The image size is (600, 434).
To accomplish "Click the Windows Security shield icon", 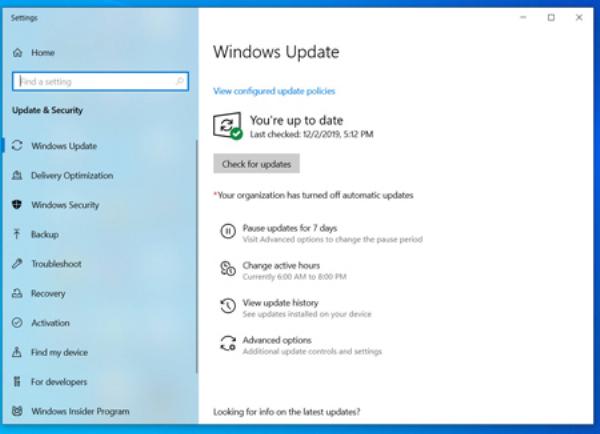I will point(17,205).
